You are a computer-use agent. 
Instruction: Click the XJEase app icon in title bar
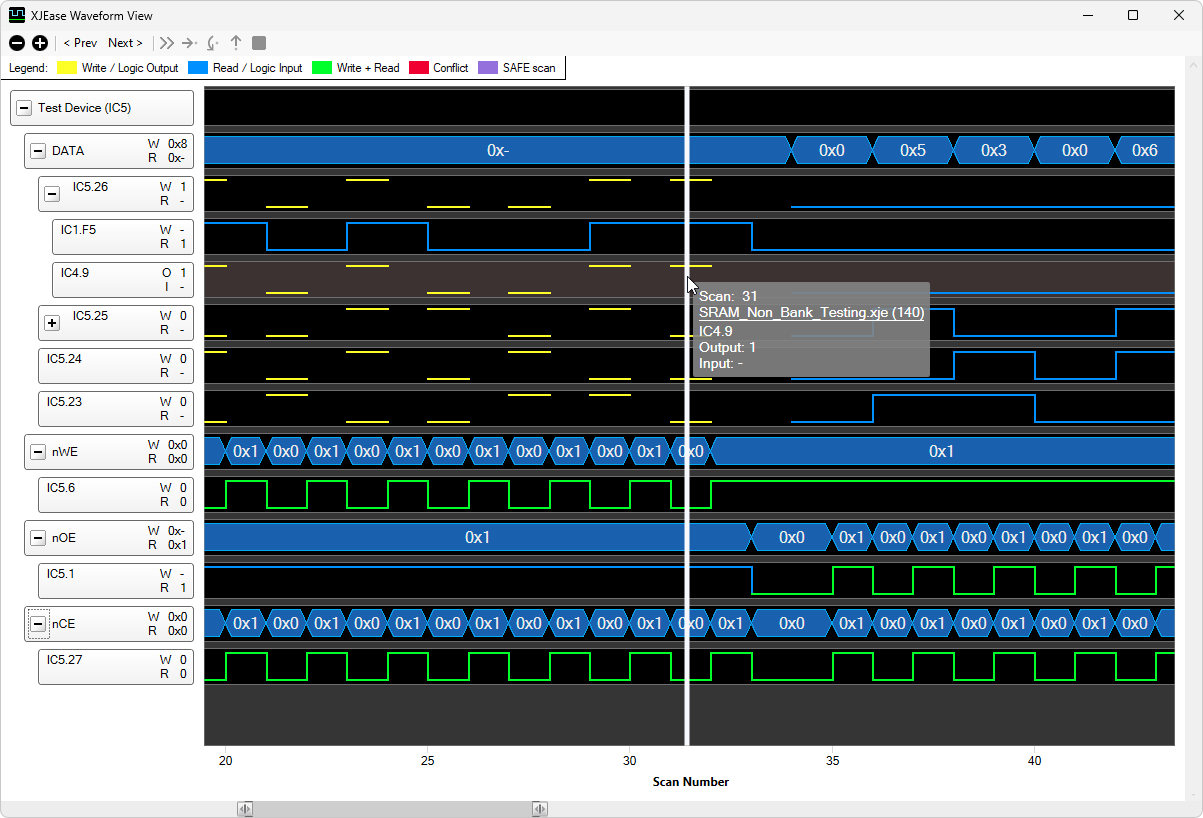(x=17, y=15)
